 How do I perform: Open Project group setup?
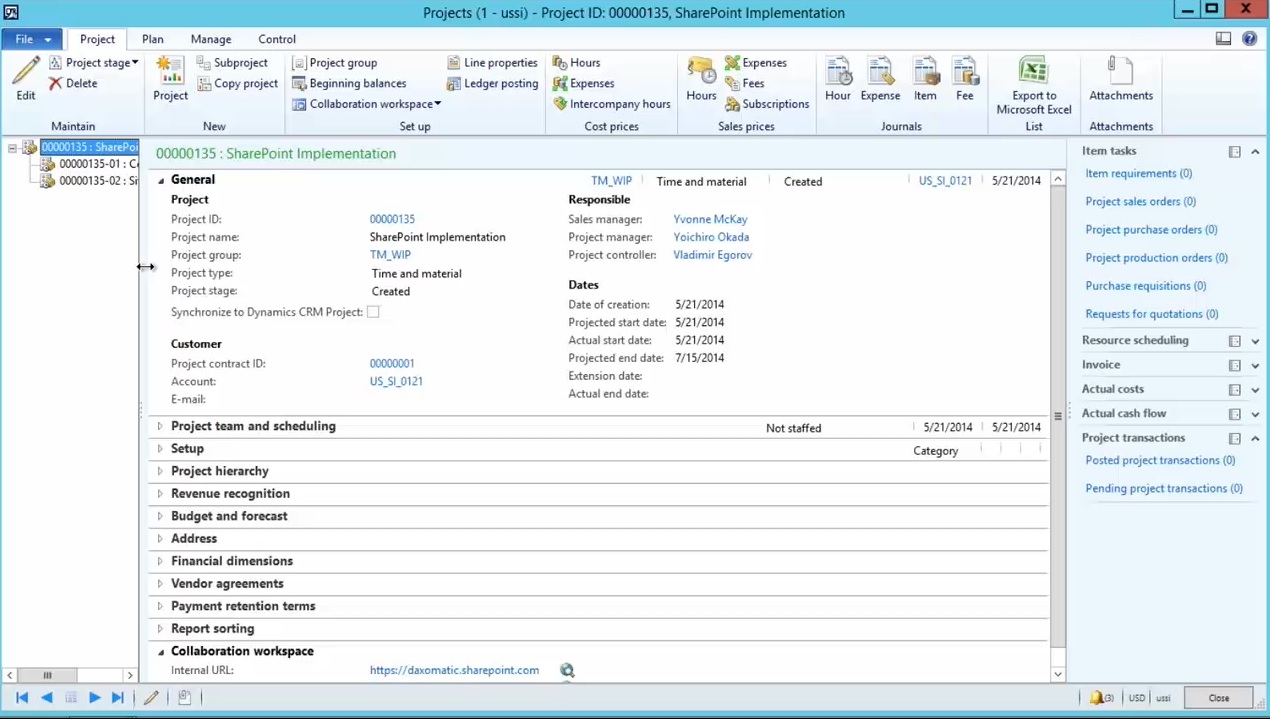coord(334,63)
